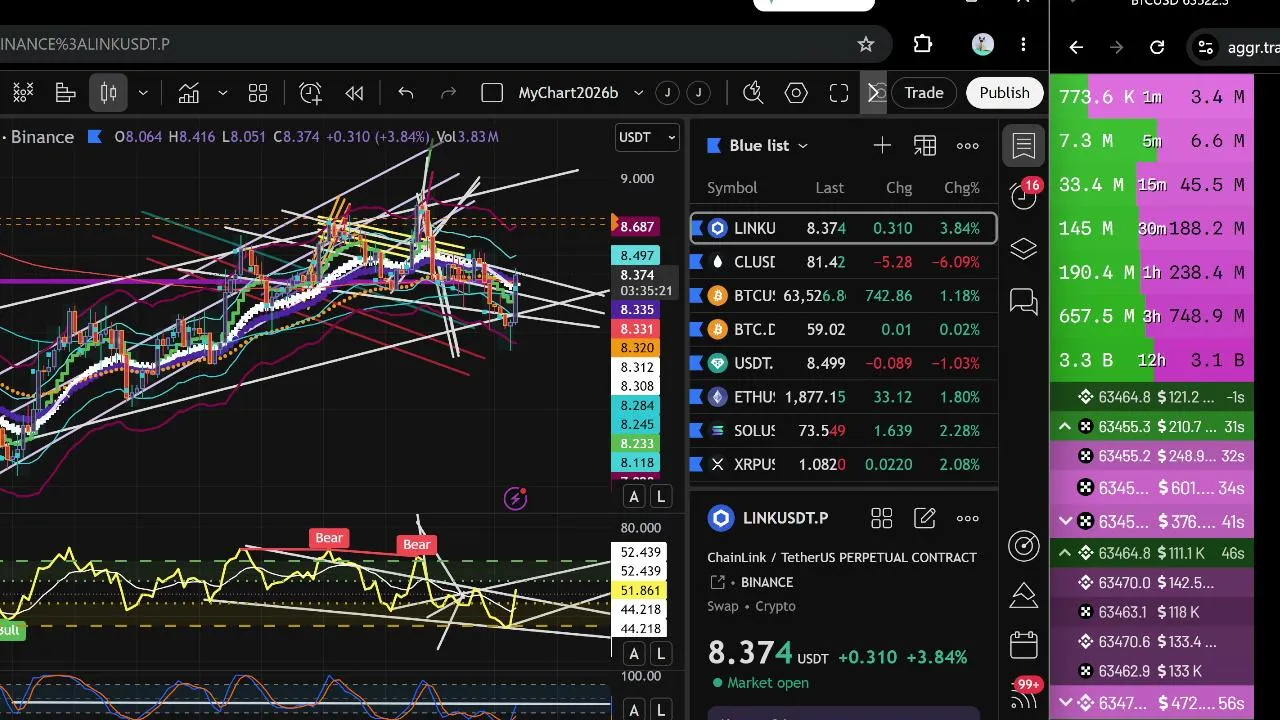1280x720 pixels.
Task: Open the layout setup square icon
Action: [492, 93]
